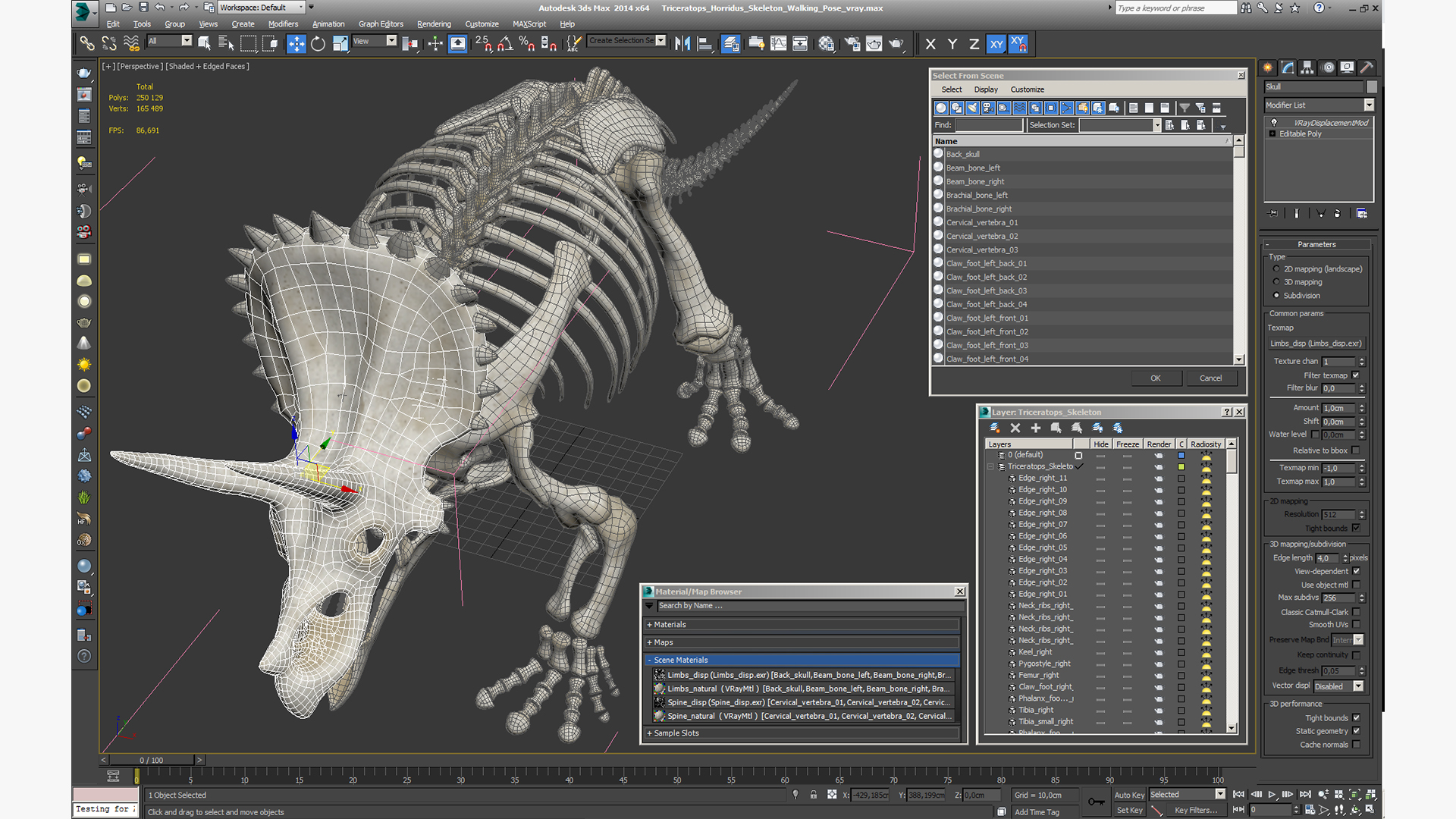Click the Unlink Selection tool
The height and width of the screenshot is (819, 1456).
(109, 43)
